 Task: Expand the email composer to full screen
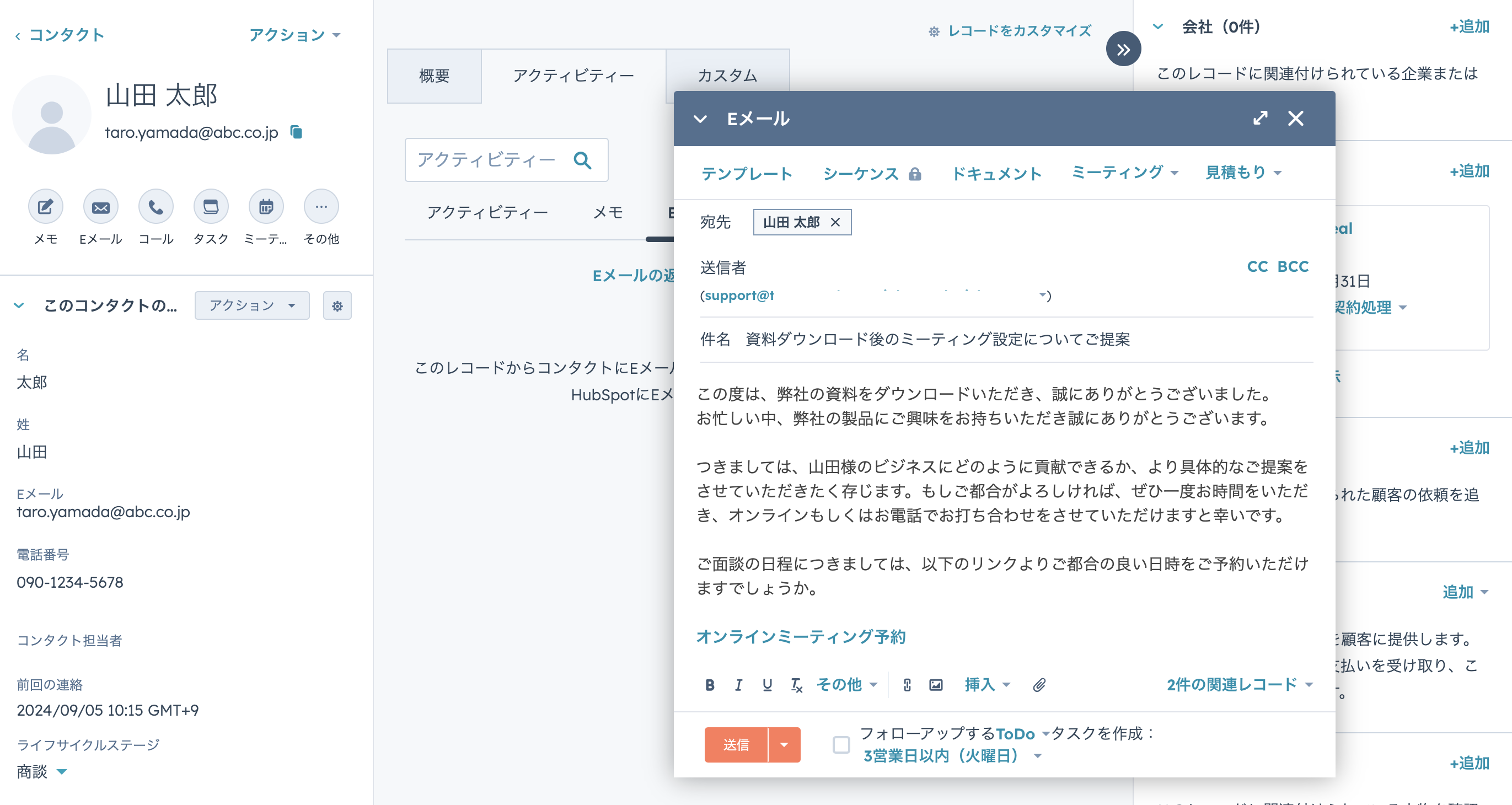coord(1259,119)
